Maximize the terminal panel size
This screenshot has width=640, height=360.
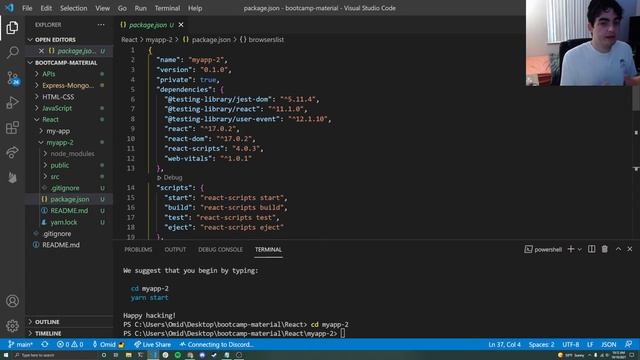click(x=618, y=249)
